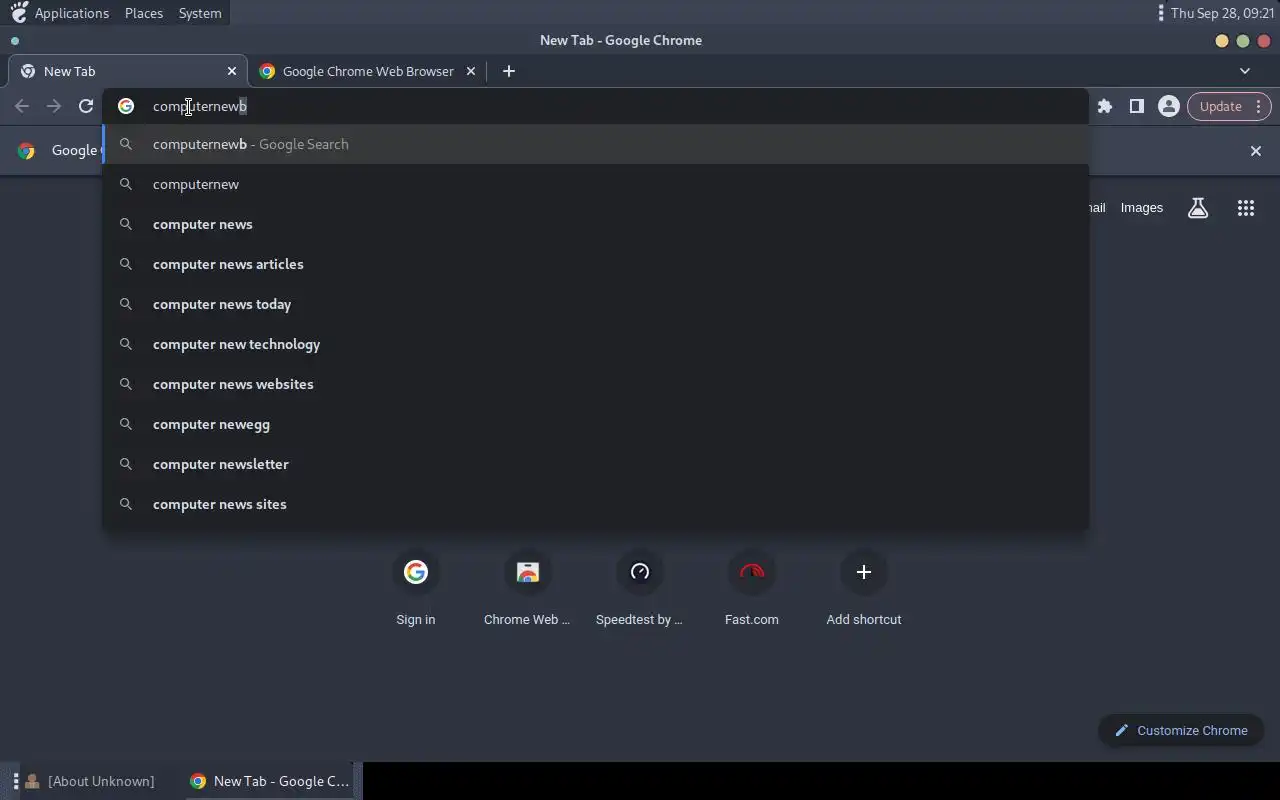Image resolution: width=1280 pixels, height=800 pixels.
Task: Click the Update button in toolbar
Action: [x=1229, y=106]
